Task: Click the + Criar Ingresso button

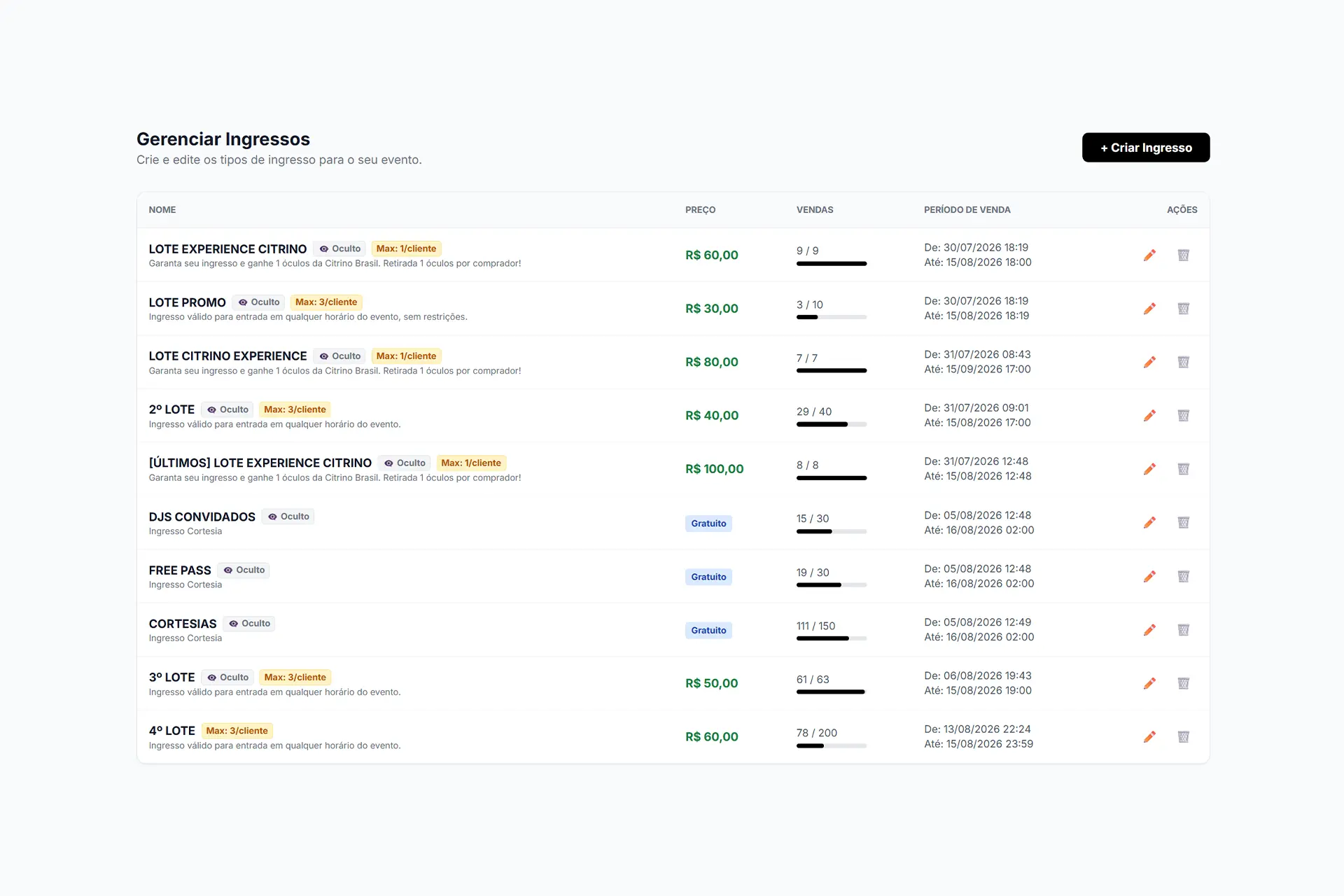Action: click(1146, 148)
